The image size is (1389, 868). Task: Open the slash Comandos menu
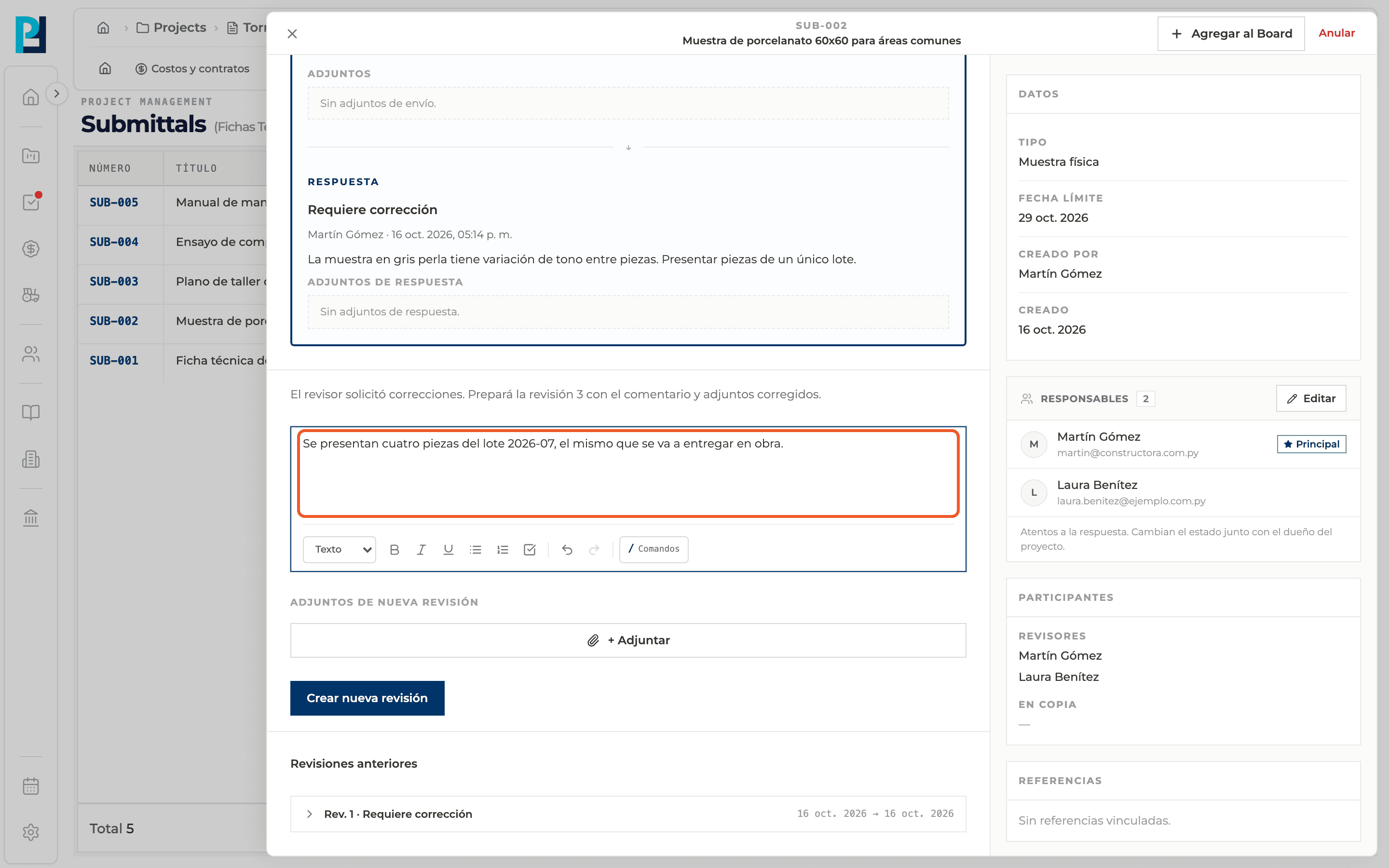tap(654, 549)
